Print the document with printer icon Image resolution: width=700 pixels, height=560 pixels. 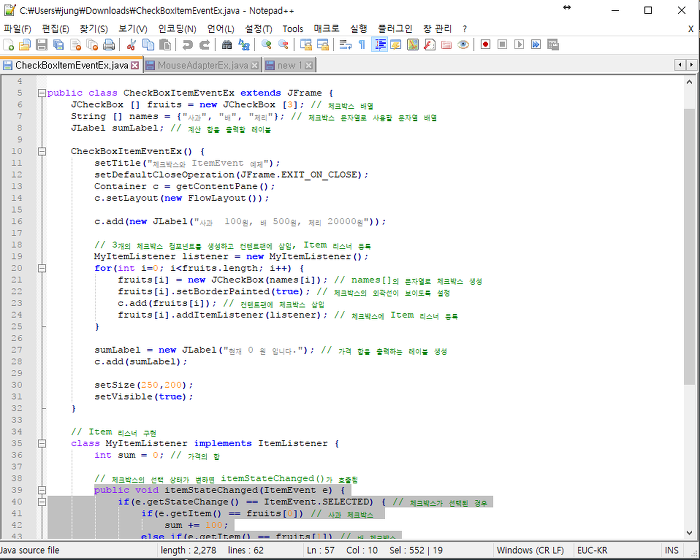[x=109, y=45]
